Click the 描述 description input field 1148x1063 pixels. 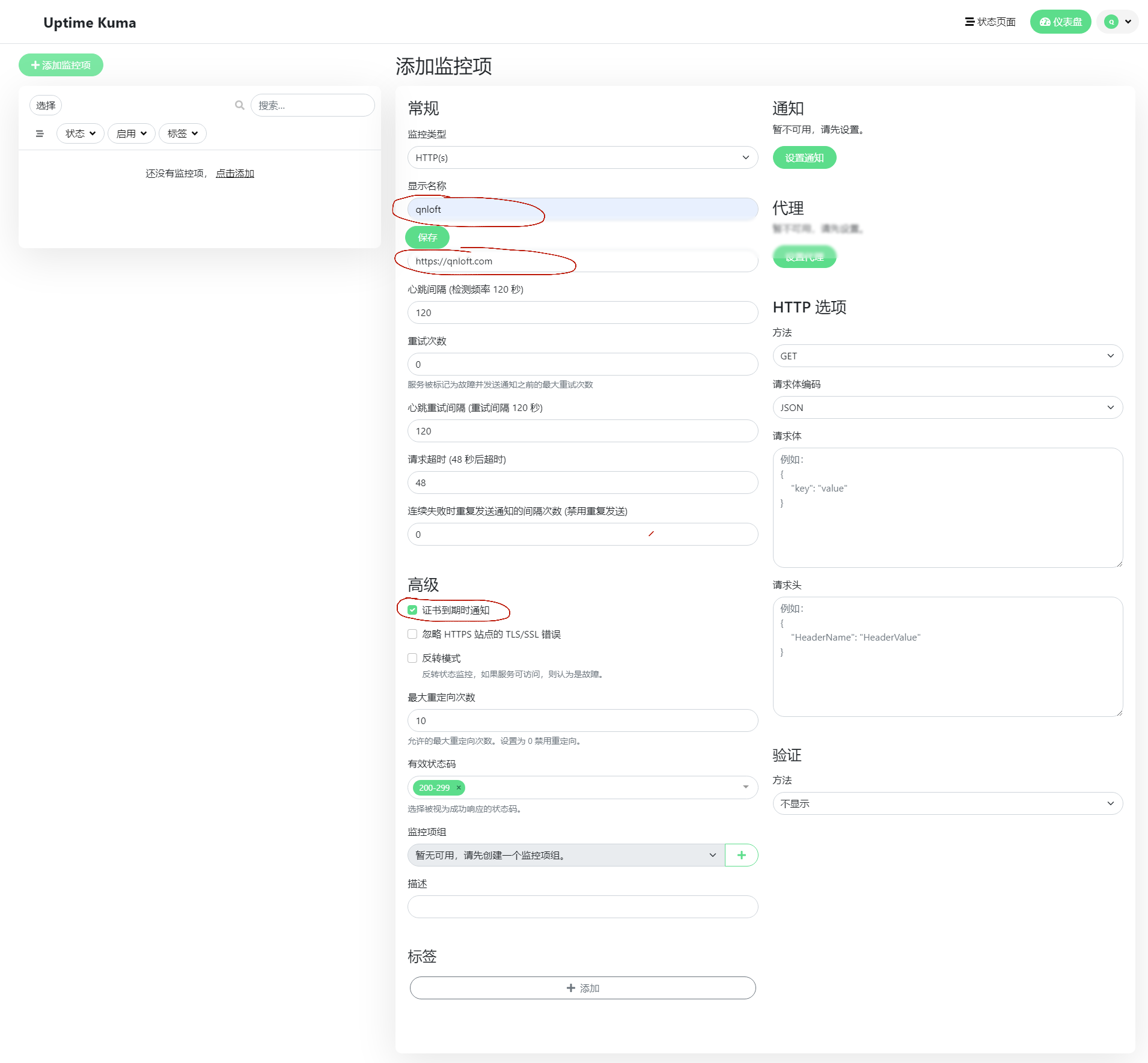coord(583,907)
